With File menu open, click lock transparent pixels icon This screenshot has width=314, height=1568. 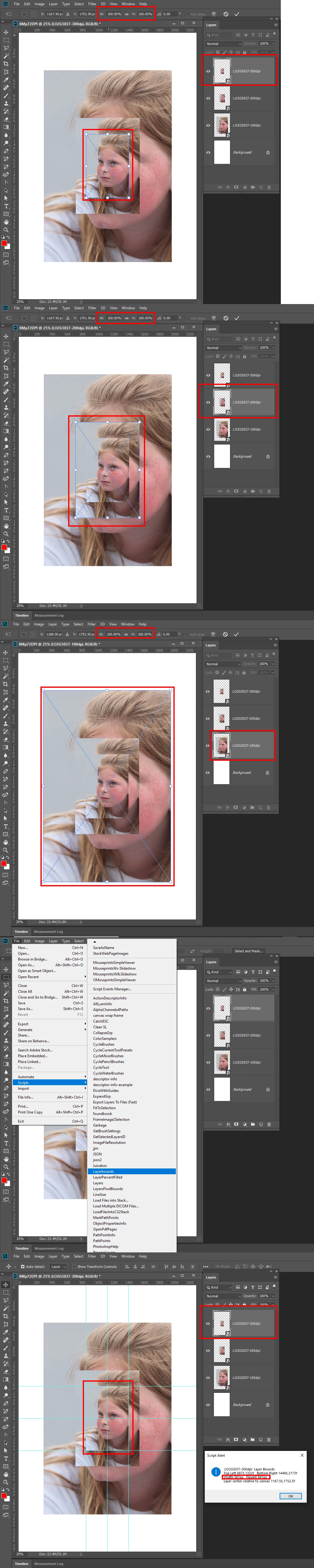pos(218,990)
